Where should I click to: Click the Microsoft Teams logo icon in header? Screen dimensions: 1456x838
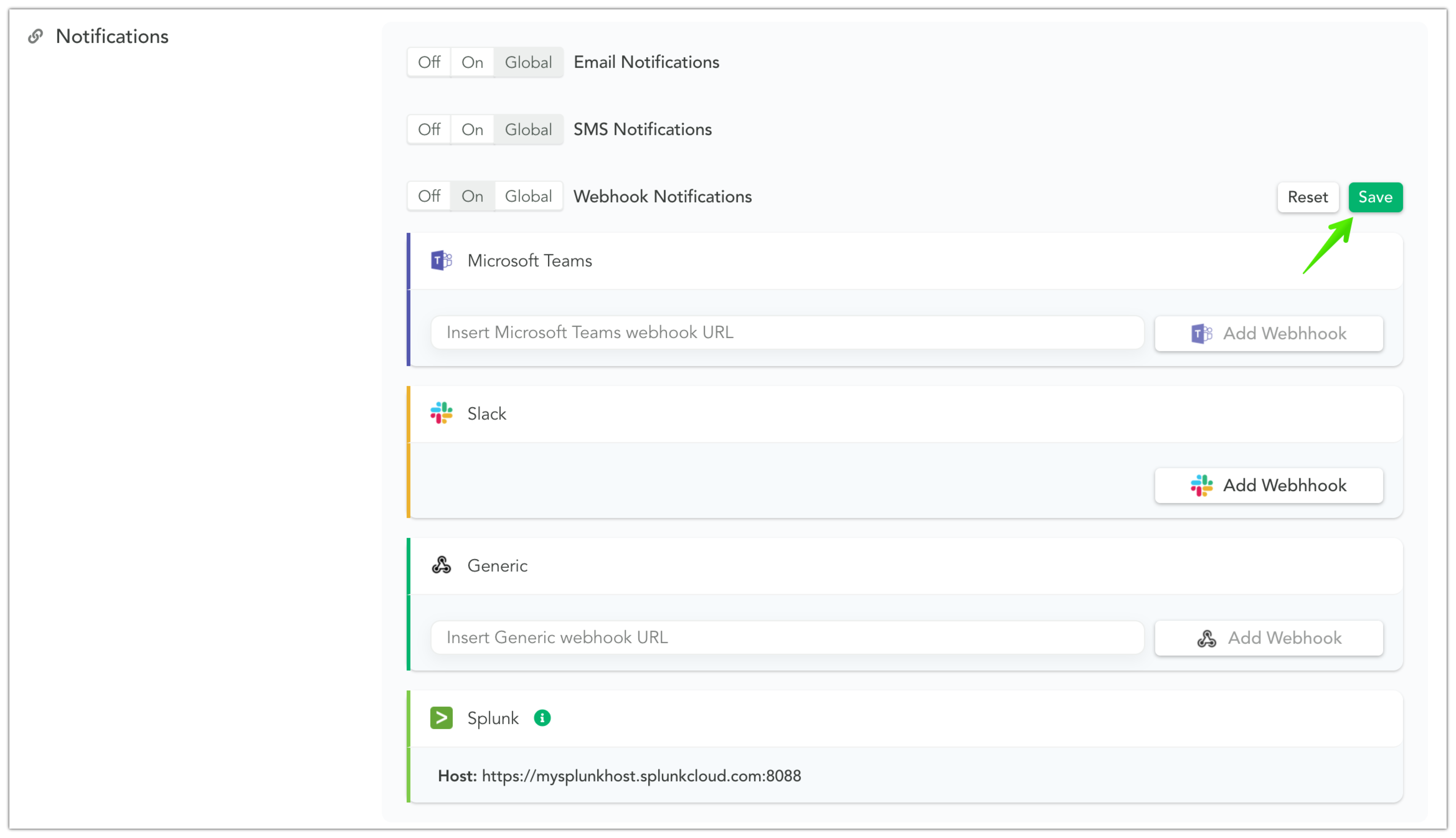[x=441, y=261]
